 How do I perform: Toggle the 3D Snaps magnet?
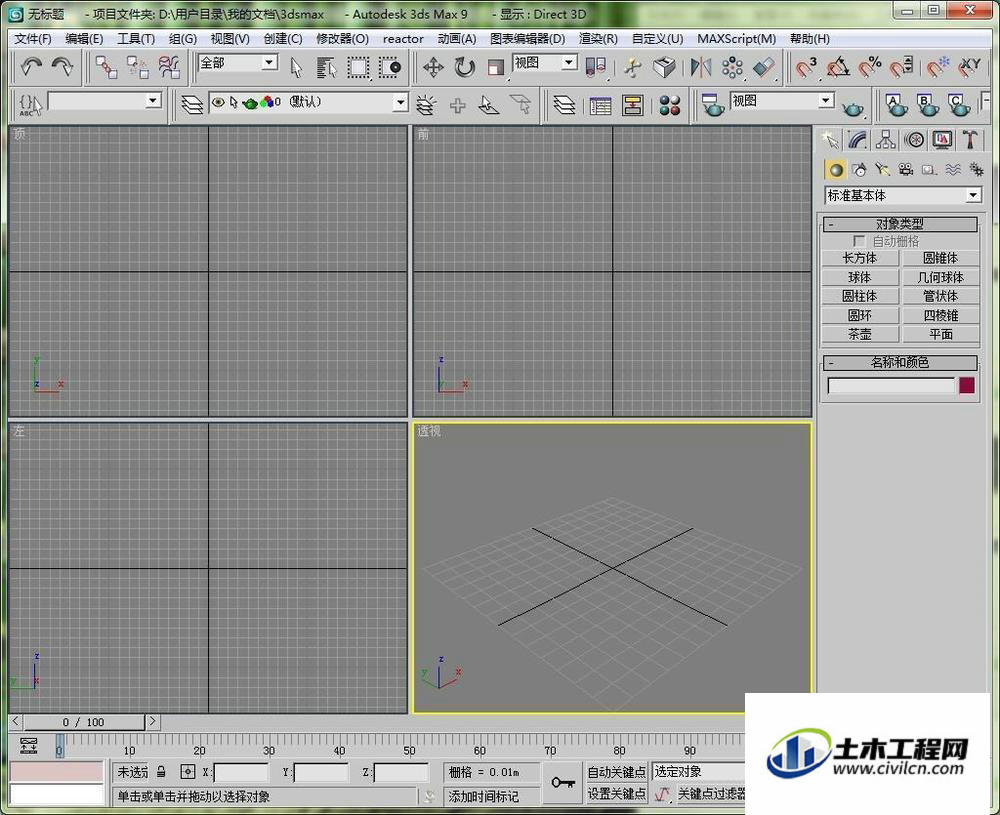click(805, 66)
